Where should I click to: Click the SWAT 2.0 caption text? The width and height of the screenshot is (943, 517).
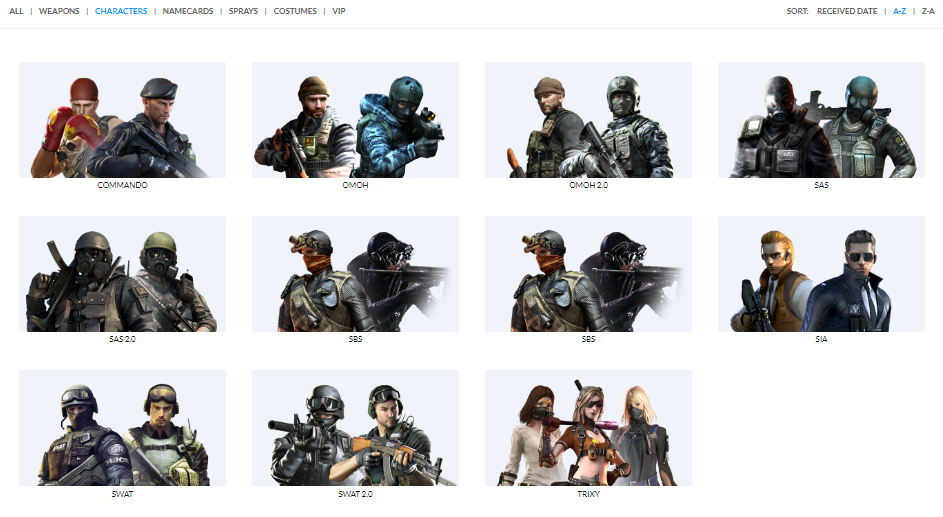click(355, 494)
